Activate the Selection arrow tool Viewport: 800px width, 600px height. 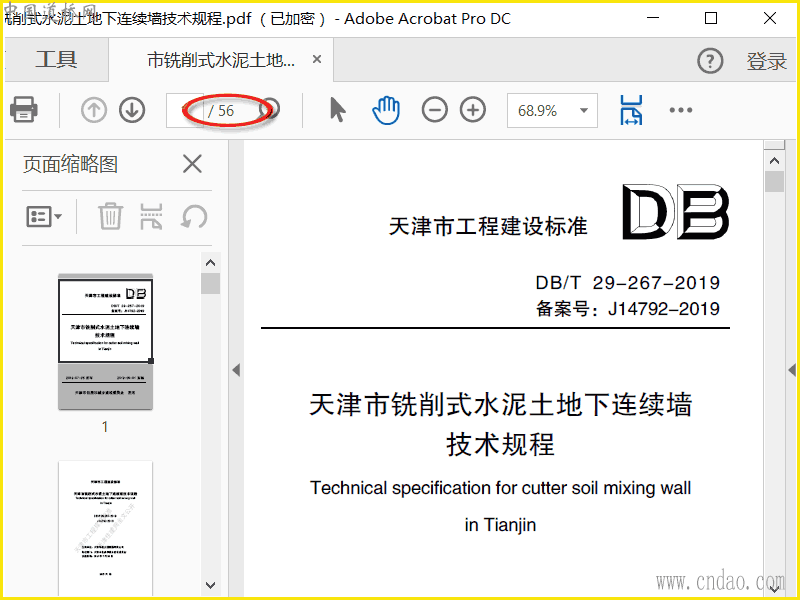(x=337, y=110)
